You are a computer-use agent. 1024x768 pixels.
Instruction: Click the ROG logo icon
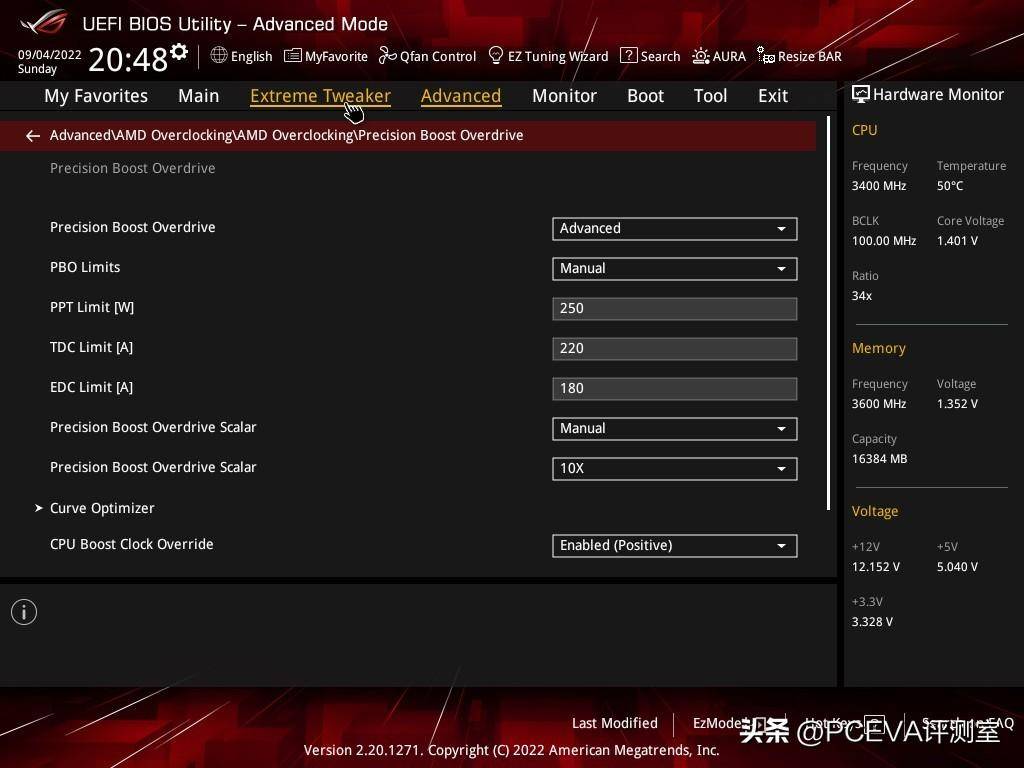click(x=43, y=23)
